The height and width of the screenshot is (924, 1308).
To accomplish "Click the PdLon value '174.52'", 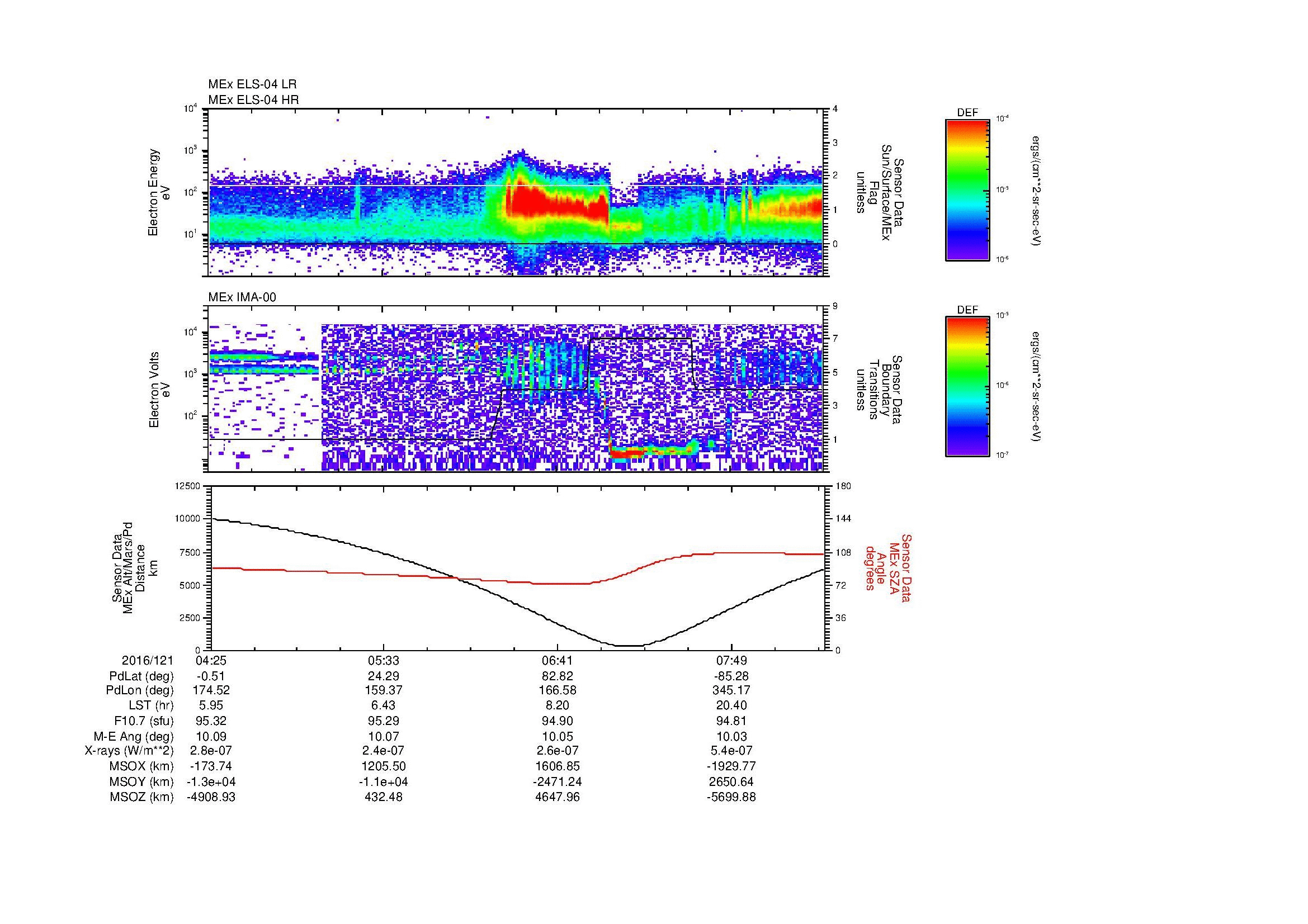I will 211,690.
